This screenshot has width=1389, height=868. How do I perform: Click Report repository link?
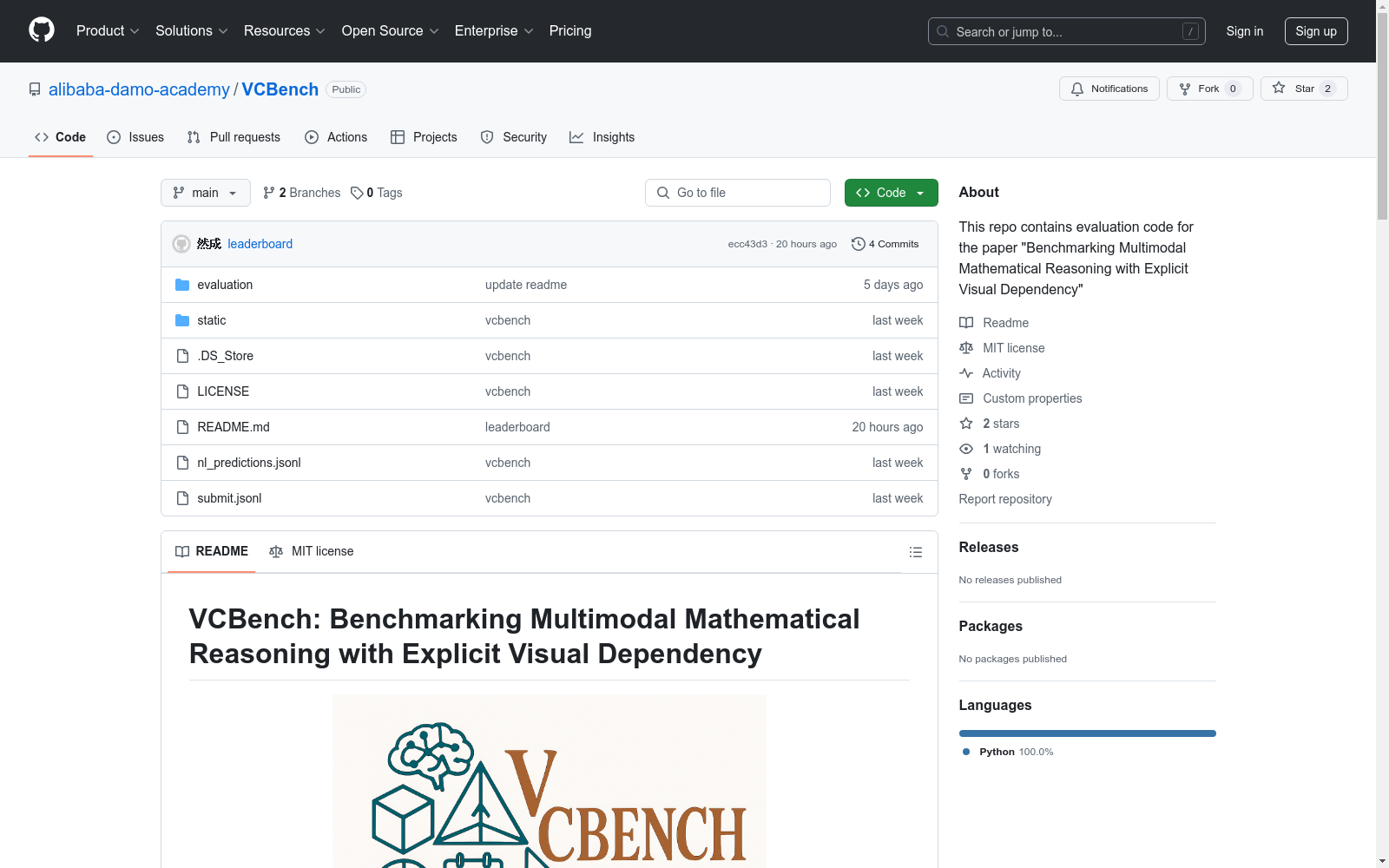pos(1005,499)
